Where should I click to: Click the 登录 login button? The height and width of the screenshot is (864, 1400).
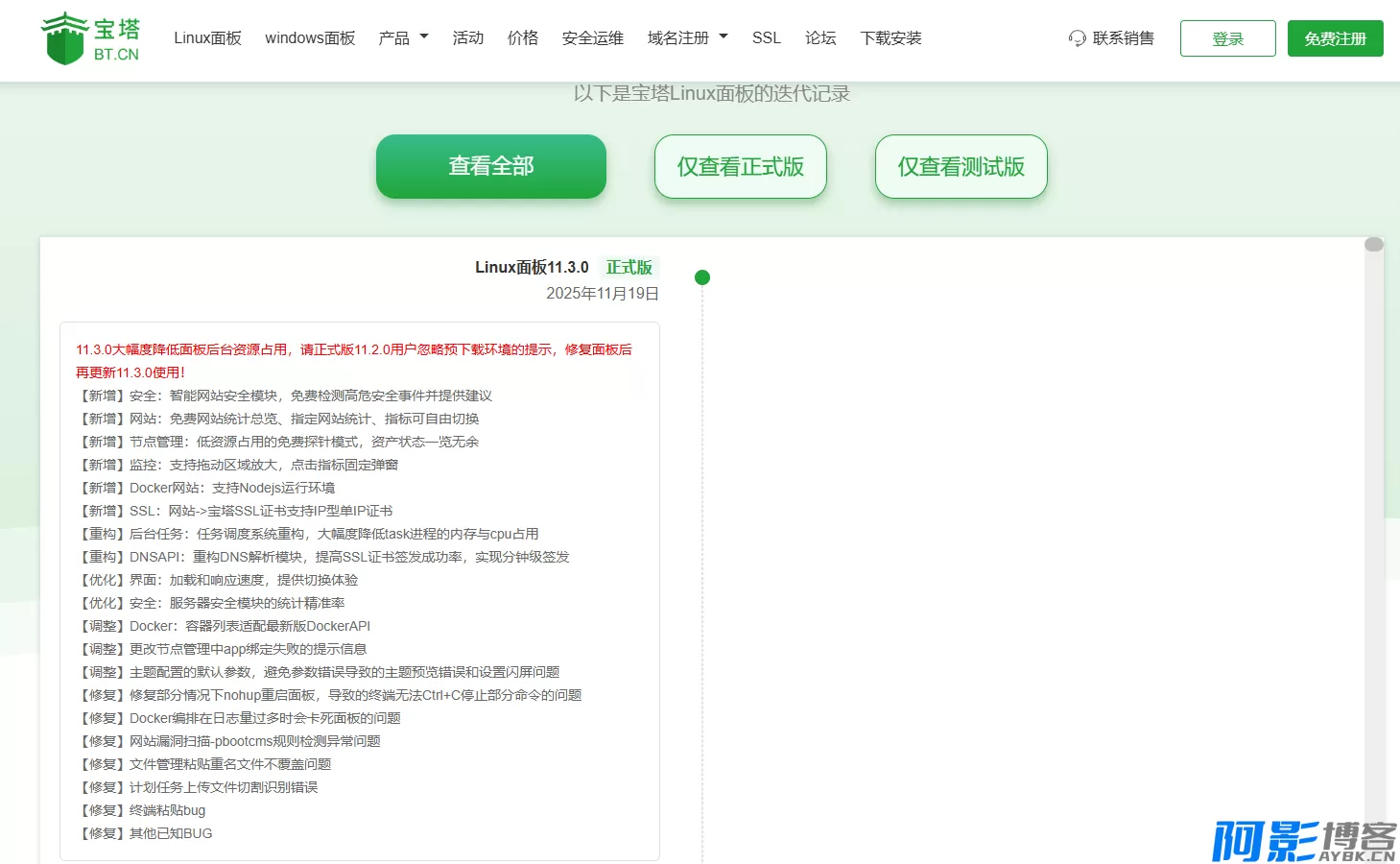pyautogui.click(x=1227, y=38)
